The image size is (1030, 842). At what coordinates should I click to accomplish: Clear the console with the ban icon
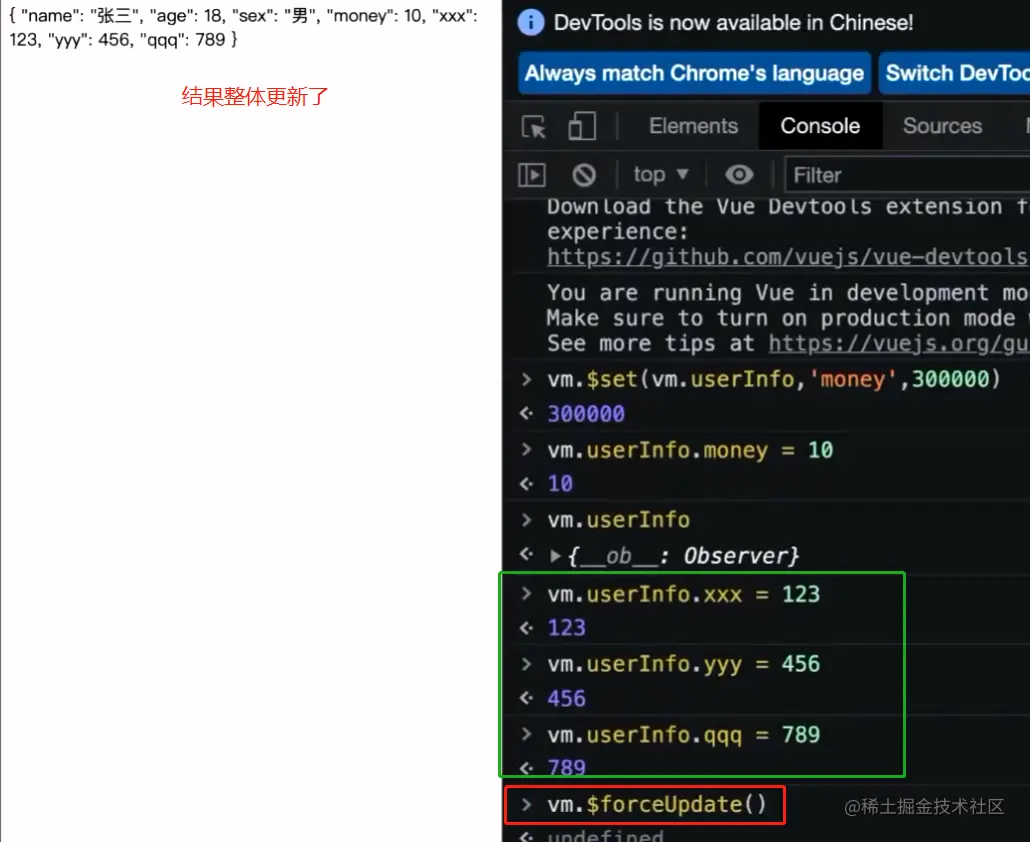(x=584, y=175)
